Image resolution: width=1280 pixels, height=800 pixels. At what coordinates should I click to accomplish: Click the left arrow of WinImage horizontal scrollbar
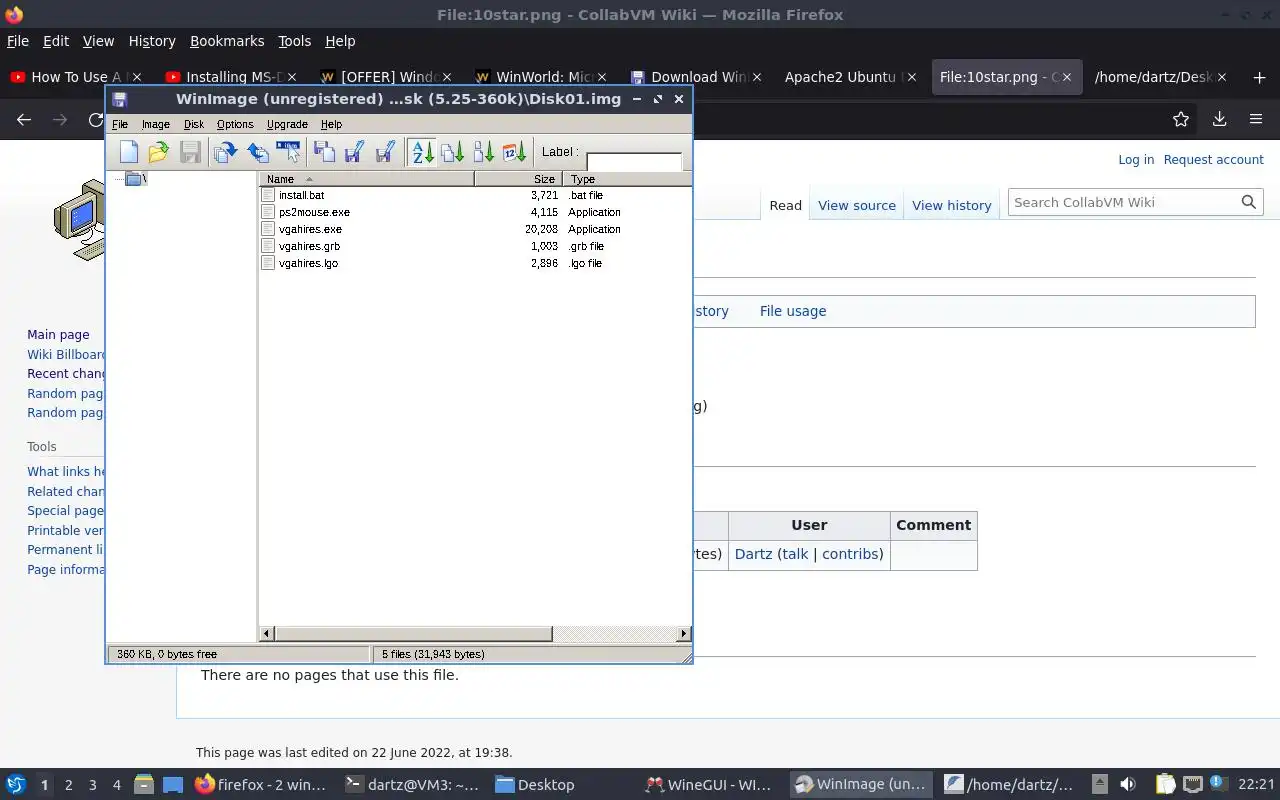(266, 634)
